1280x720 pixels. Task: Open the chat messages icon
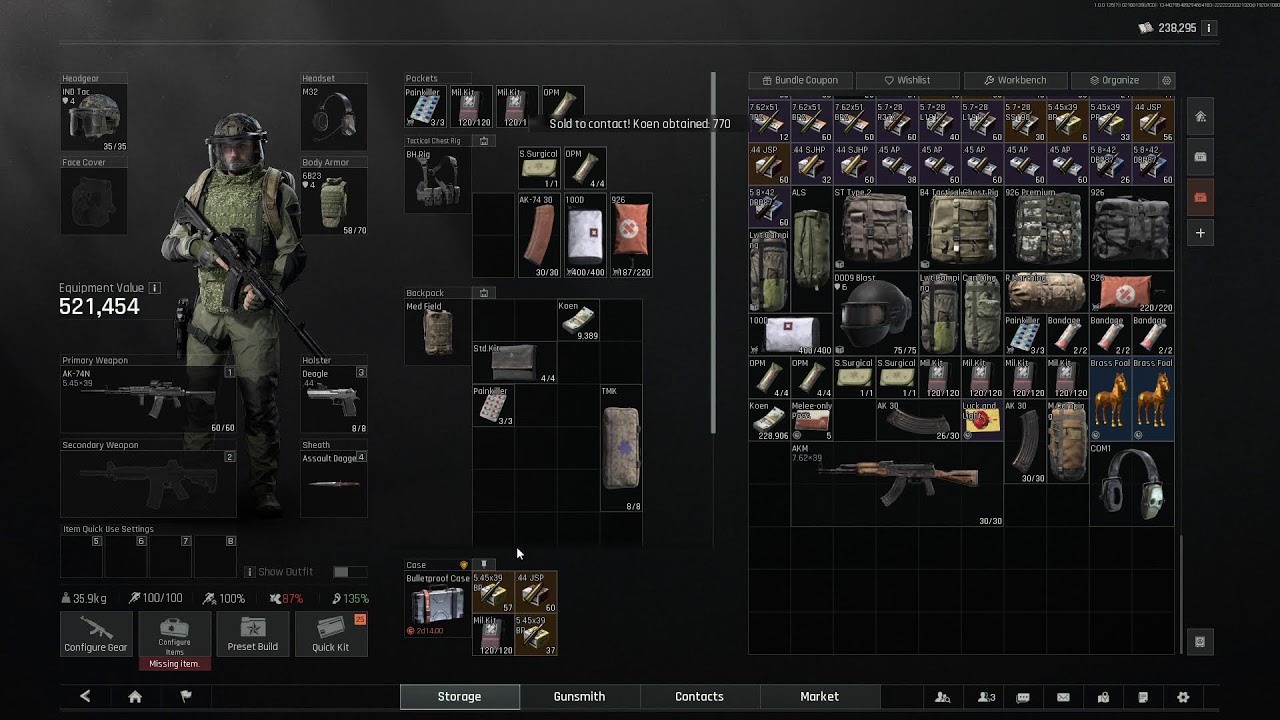tap(1023, 697)
